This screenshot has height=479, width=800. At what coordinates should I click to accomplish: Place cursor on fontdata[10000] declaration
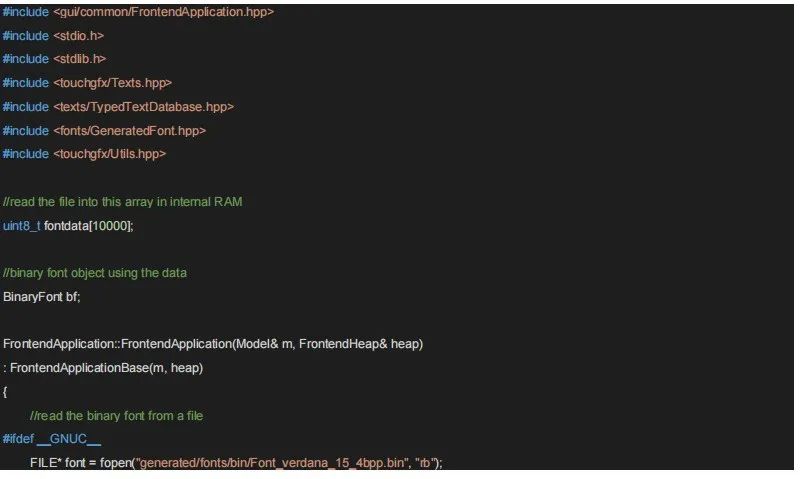coord(89,226)
